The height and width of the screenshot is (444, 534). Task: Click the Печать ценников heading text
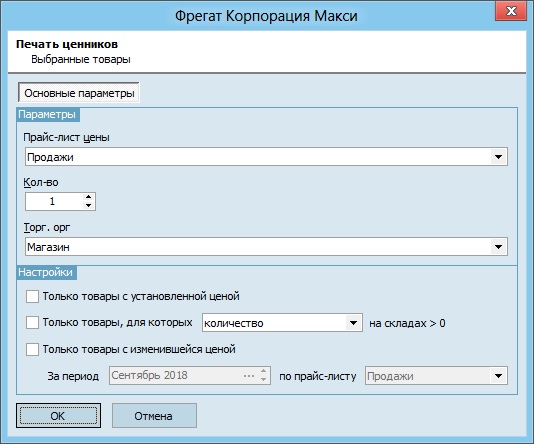pyautogui.click(x=67, y=44)
